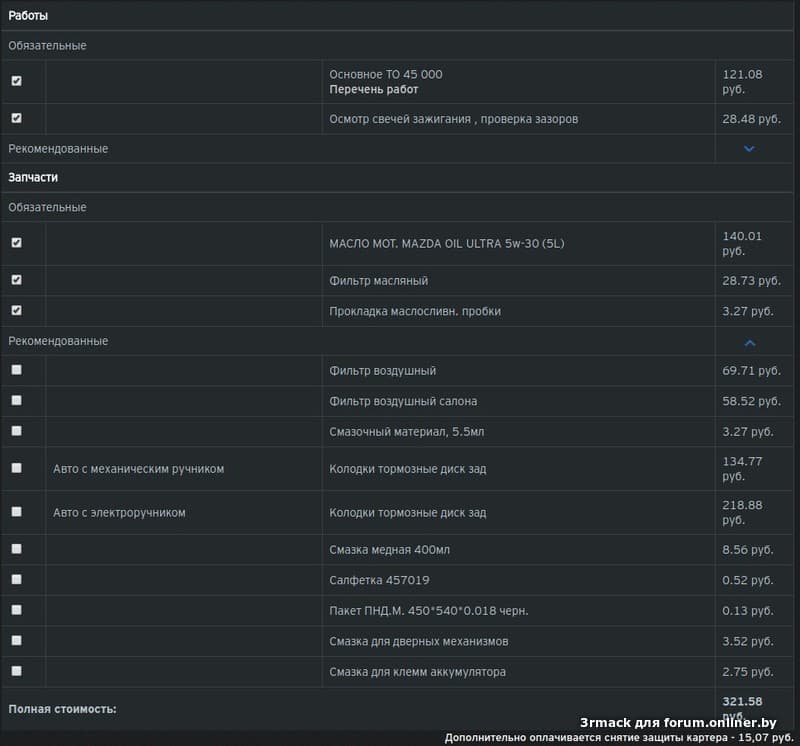Collapse recommended parts with up chevron

click(x=750, y=342)
